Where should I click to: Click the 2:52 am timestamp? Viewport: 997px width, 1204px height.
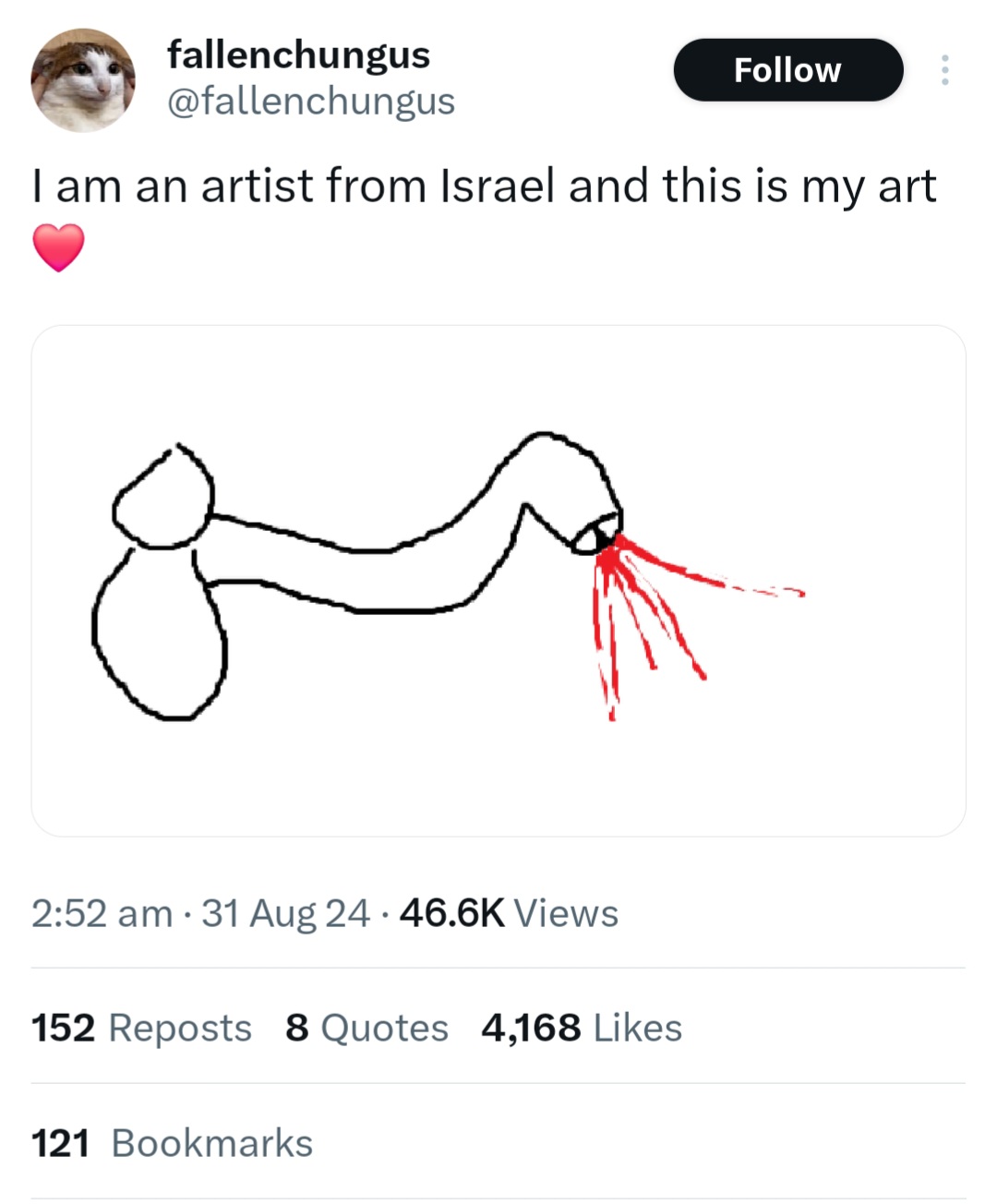click(x=102, y=913)
